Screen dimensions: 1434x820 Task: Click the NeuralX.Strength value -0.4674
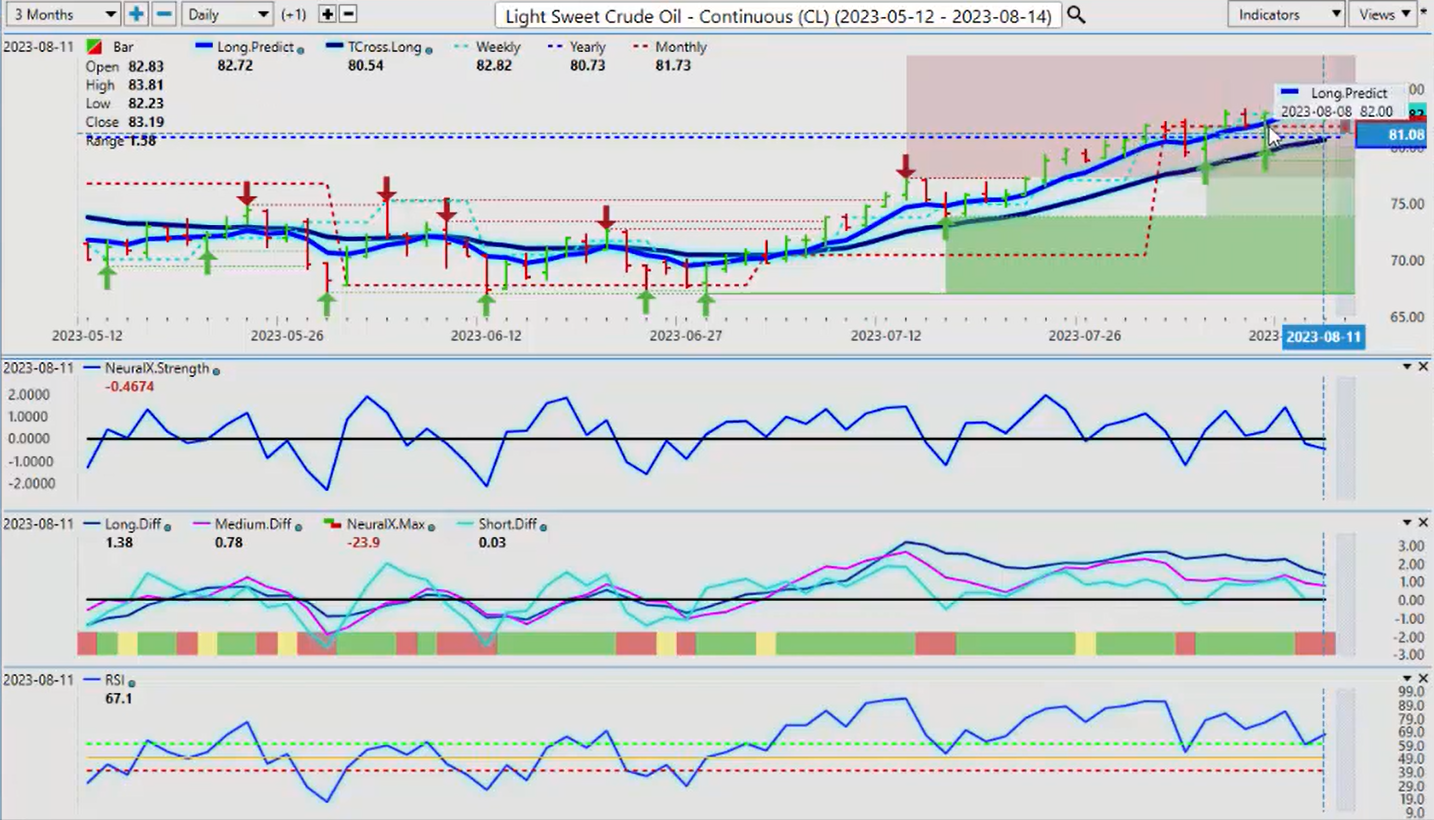[x=130, y=386]
